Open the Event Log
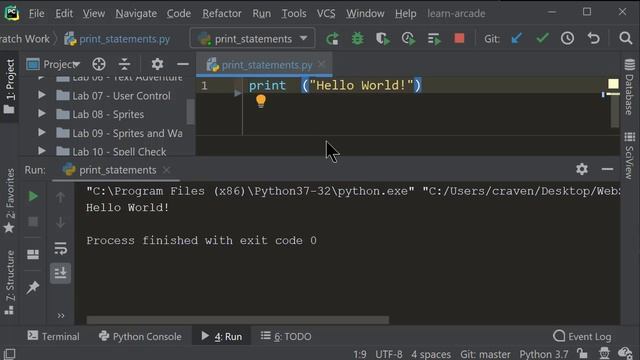The width and height of the screenshot is (640, 360). 582,336
